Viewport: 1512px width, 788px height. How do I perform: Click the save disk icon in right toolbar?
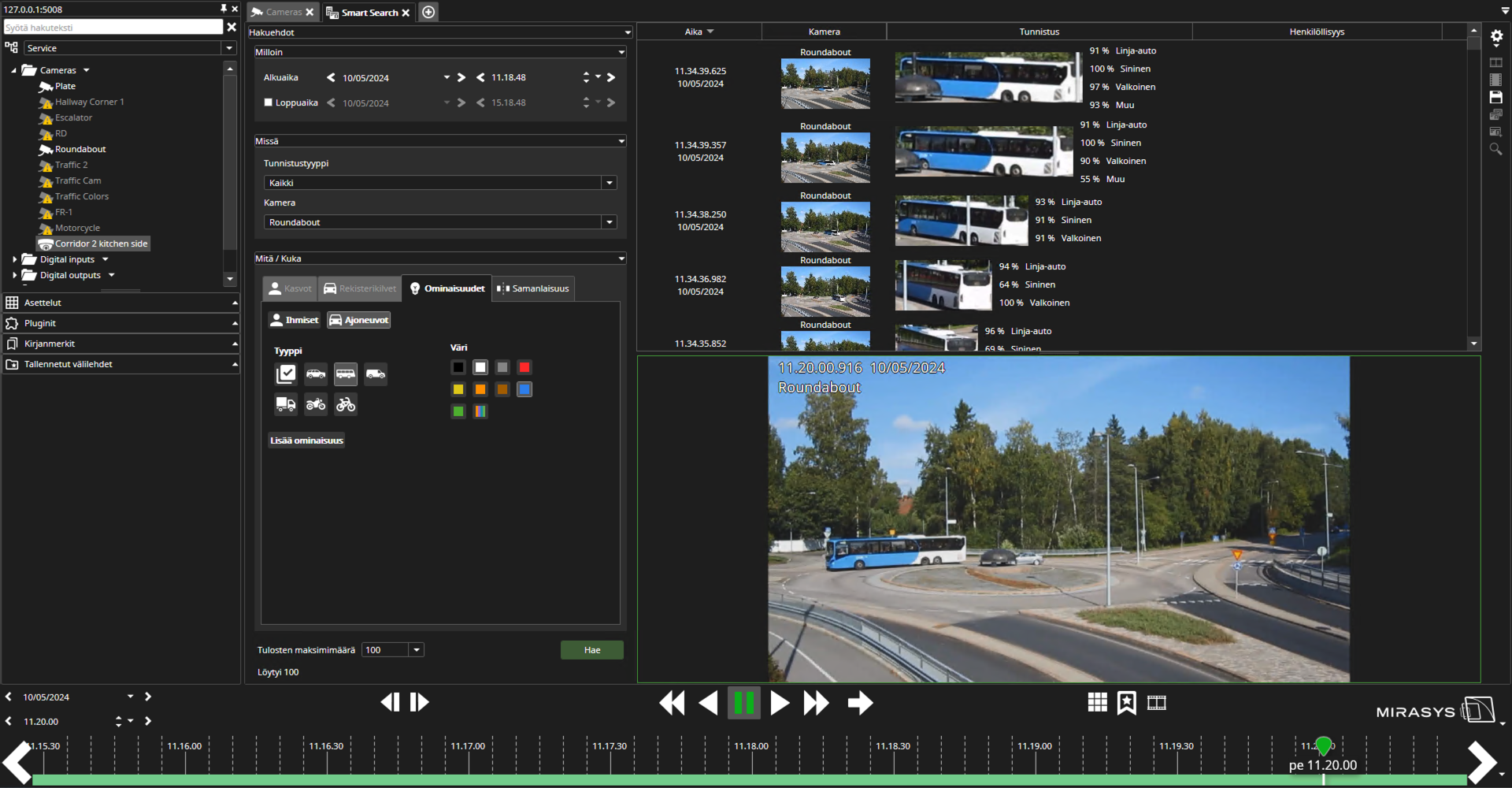1496,97
